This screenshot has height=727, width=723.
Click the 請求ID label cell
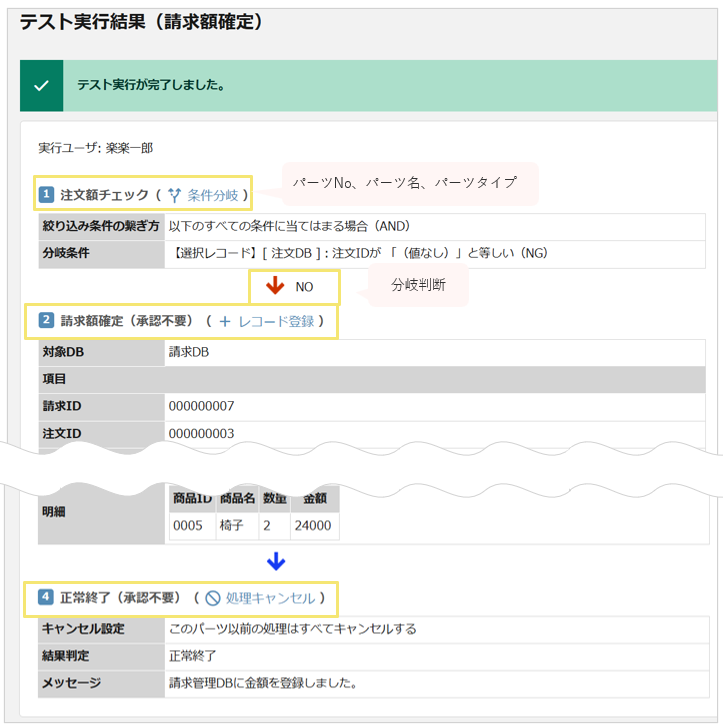coord(102,407)
